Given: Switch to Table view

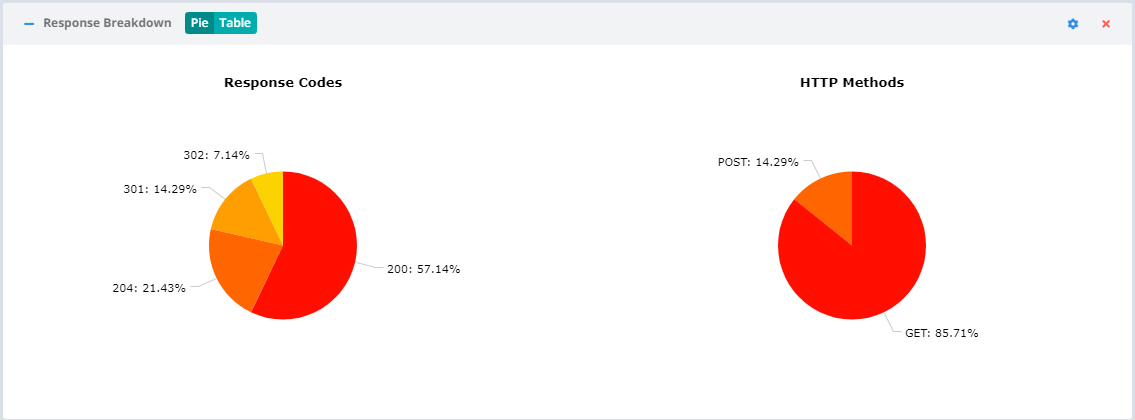Looking at the screenshot, I should tap(235, 23).
